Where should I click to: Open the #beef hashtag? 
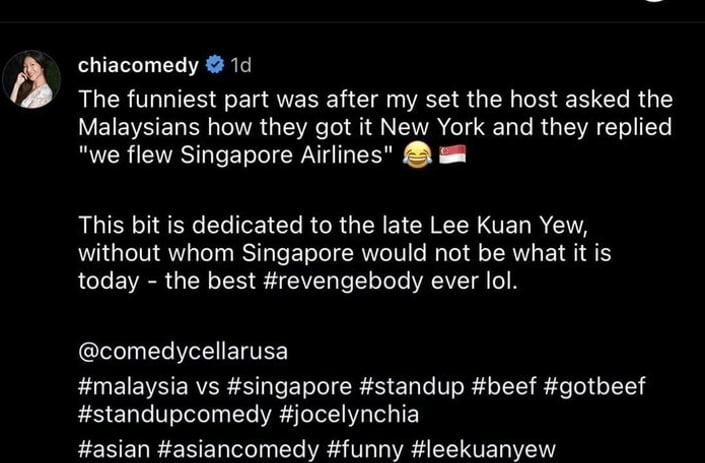(x=504, y=386)
